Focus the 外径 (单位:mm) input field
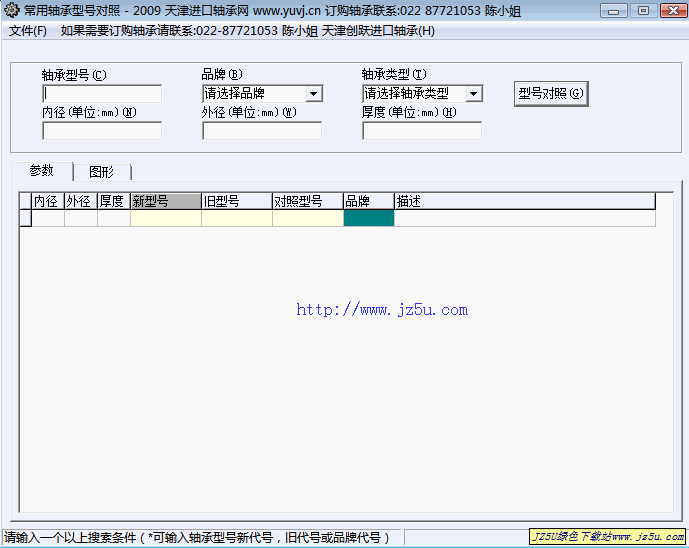Viewport: 689px width, 548px height. point(262,131)
